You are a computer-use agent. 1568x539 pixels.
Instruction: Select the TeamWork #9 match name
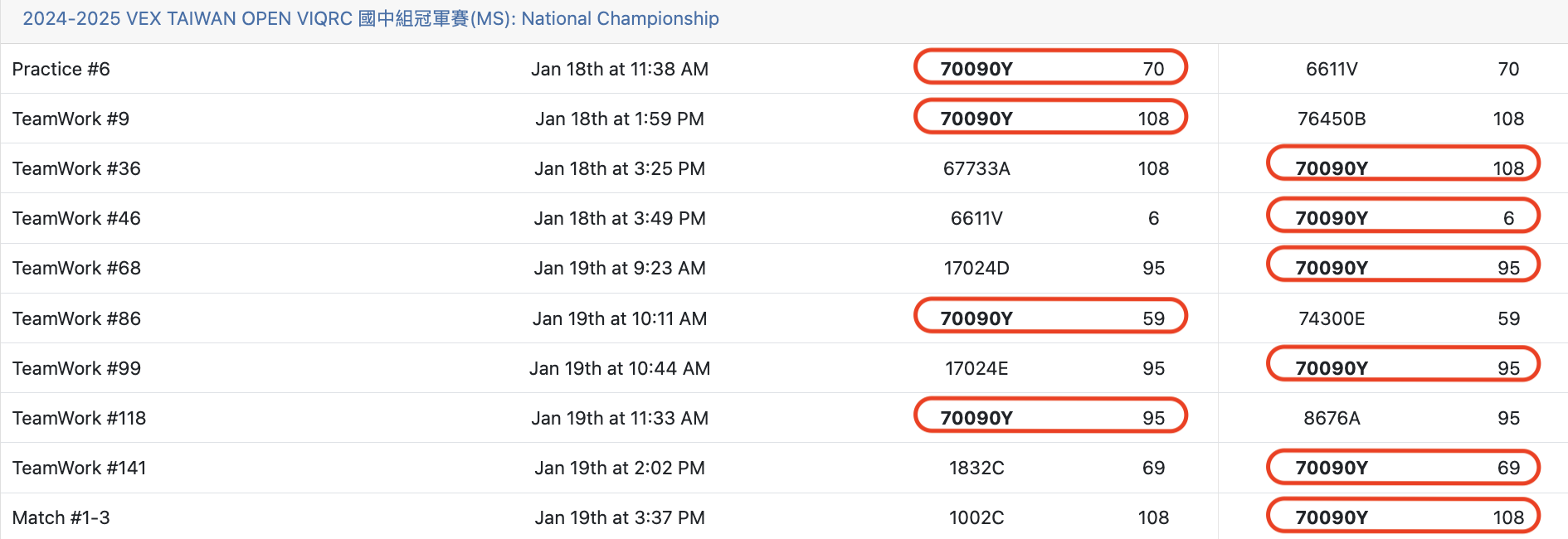(71, 119)
